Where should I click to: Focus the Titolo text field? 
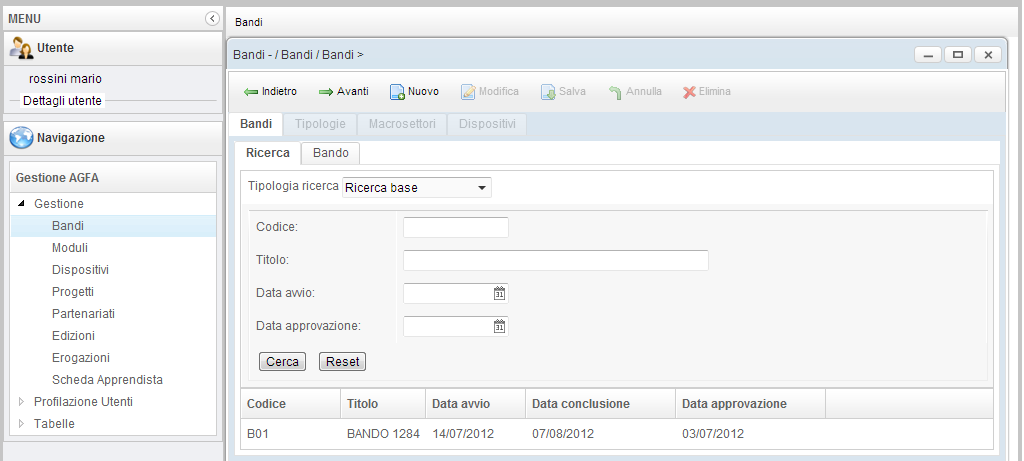(x=555, y=261)
